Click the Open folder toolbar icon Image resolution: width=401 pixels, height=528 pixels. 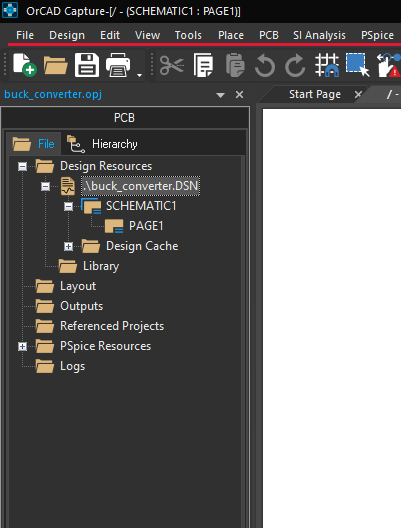56,65
